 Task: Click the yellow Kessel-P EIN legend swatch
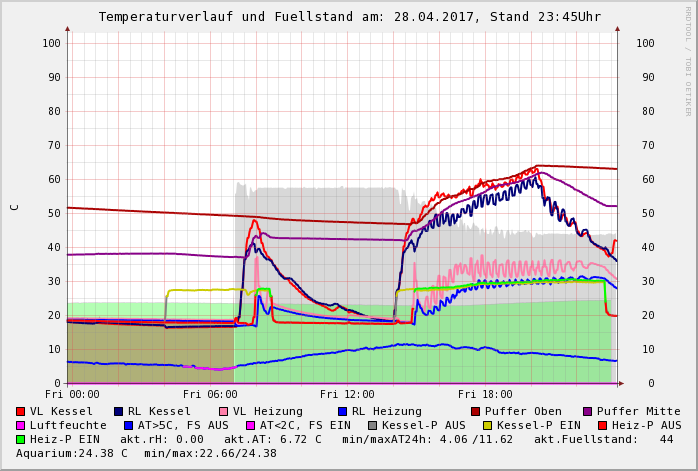(x=490, y=425)
